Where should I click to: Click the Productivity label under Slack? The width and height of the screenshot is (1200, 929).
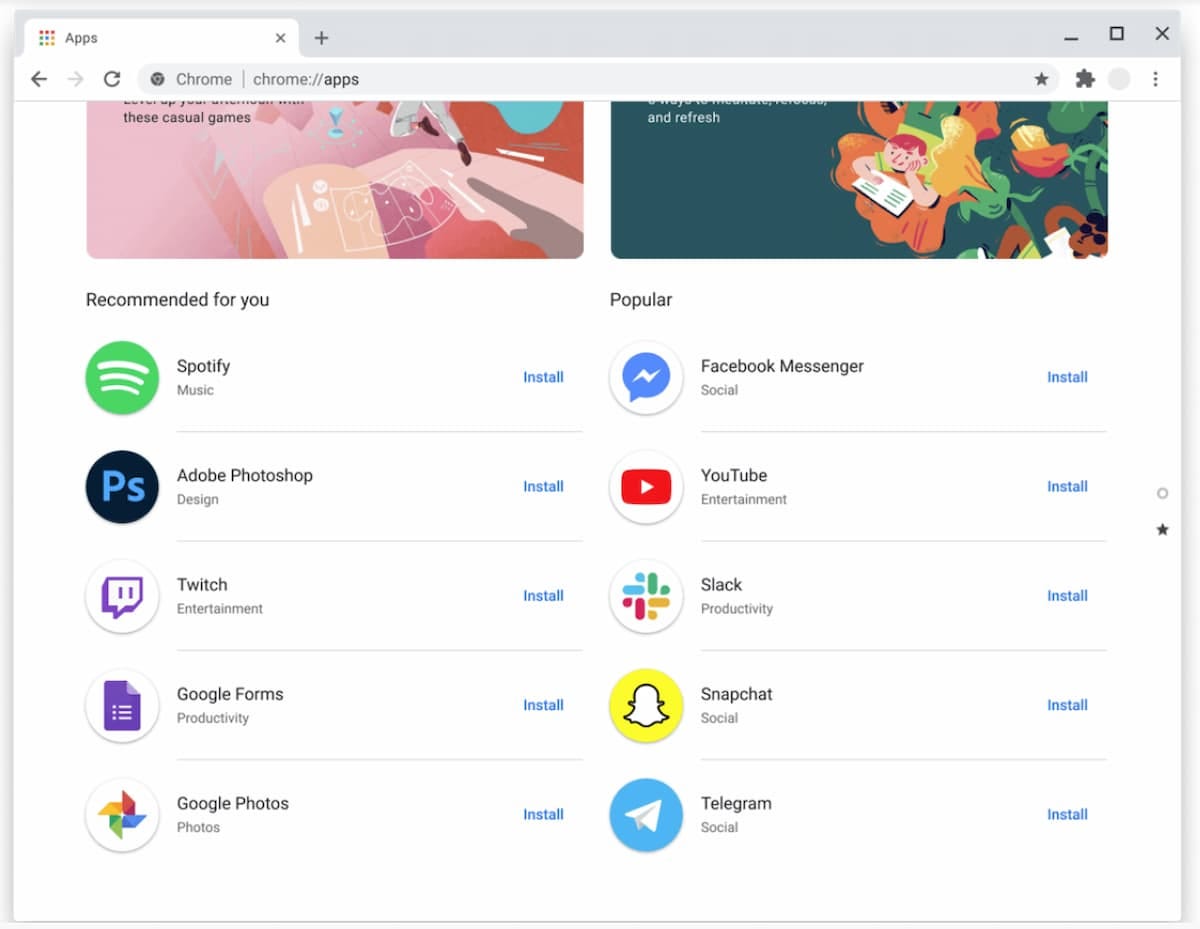[x=737, y=608]
